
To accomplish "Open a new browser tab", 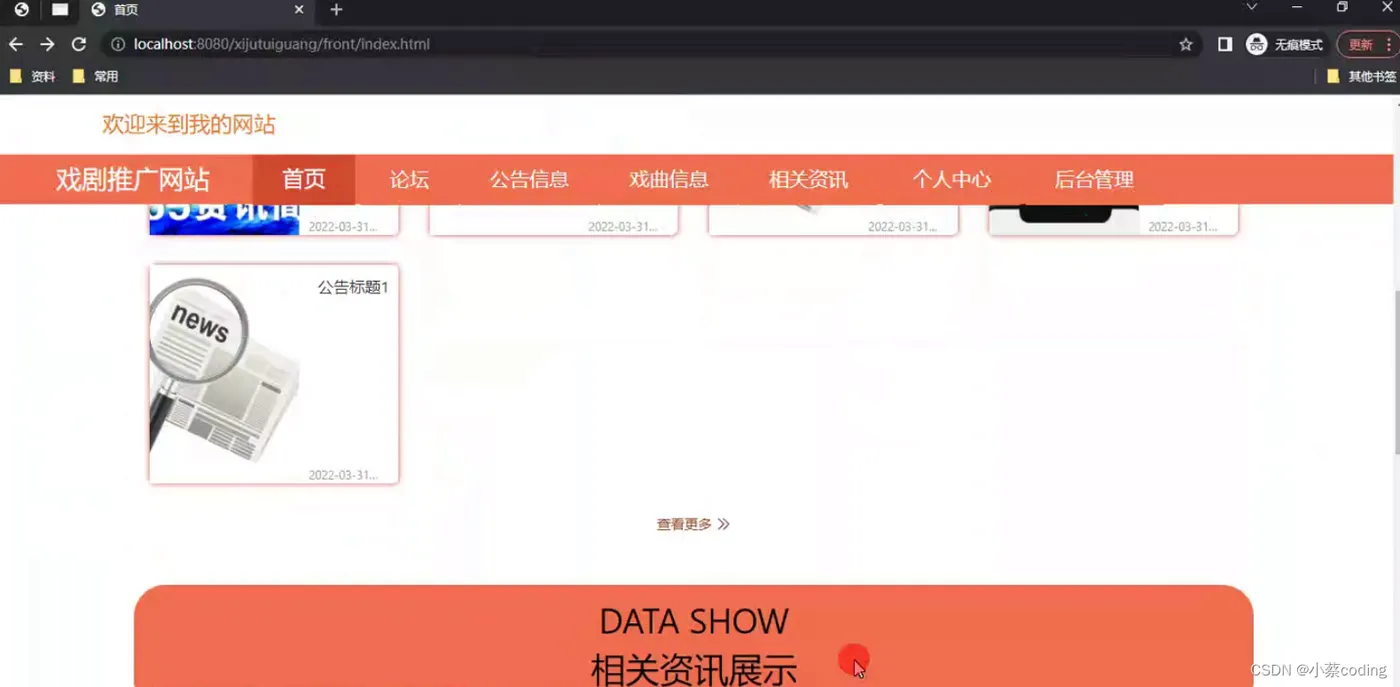I will tap(336, 10).
